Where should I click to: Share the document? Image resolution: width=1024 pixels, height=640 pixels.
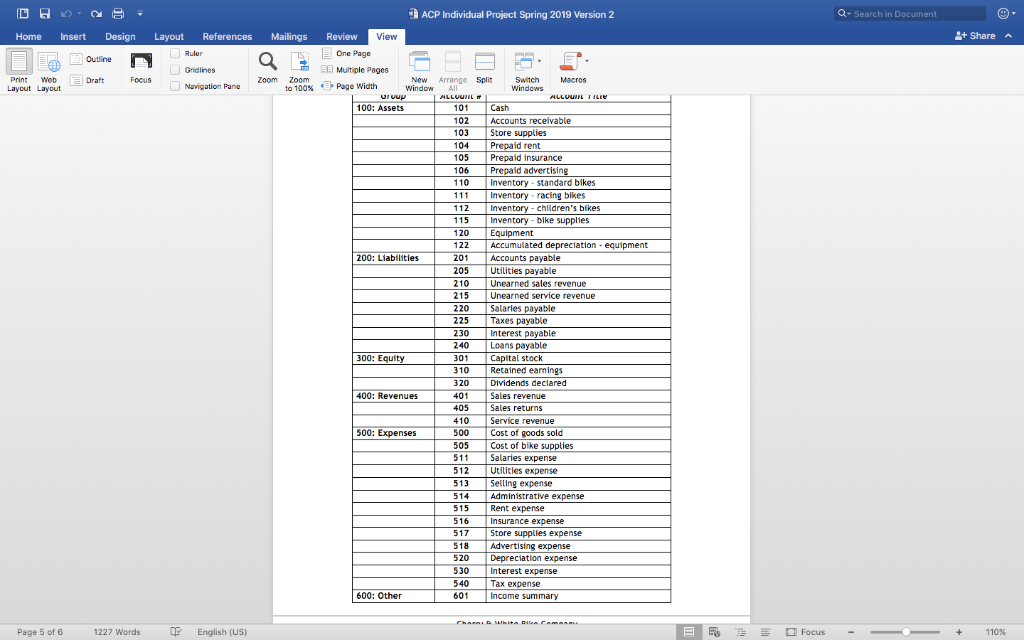click(x=975, y=36)
